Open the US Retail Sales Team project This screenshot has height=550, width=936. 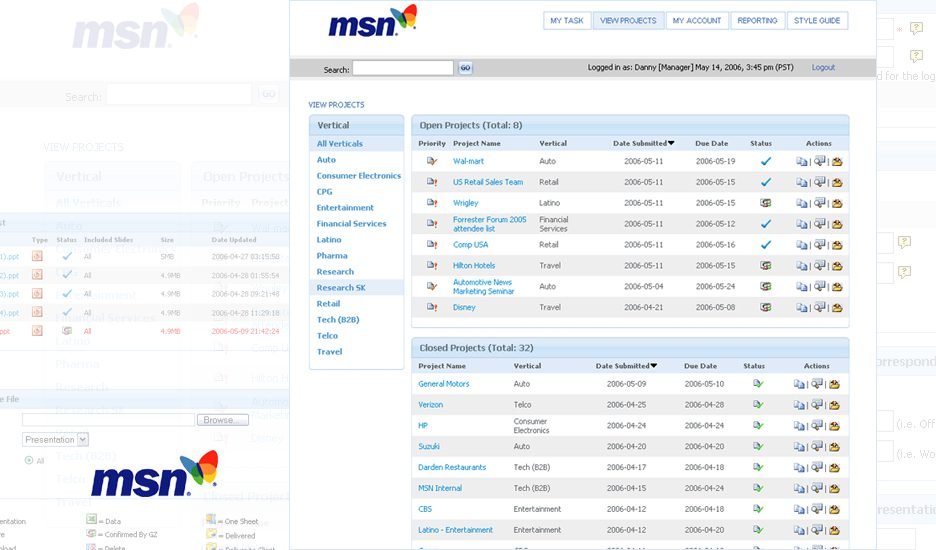[488, 182]
